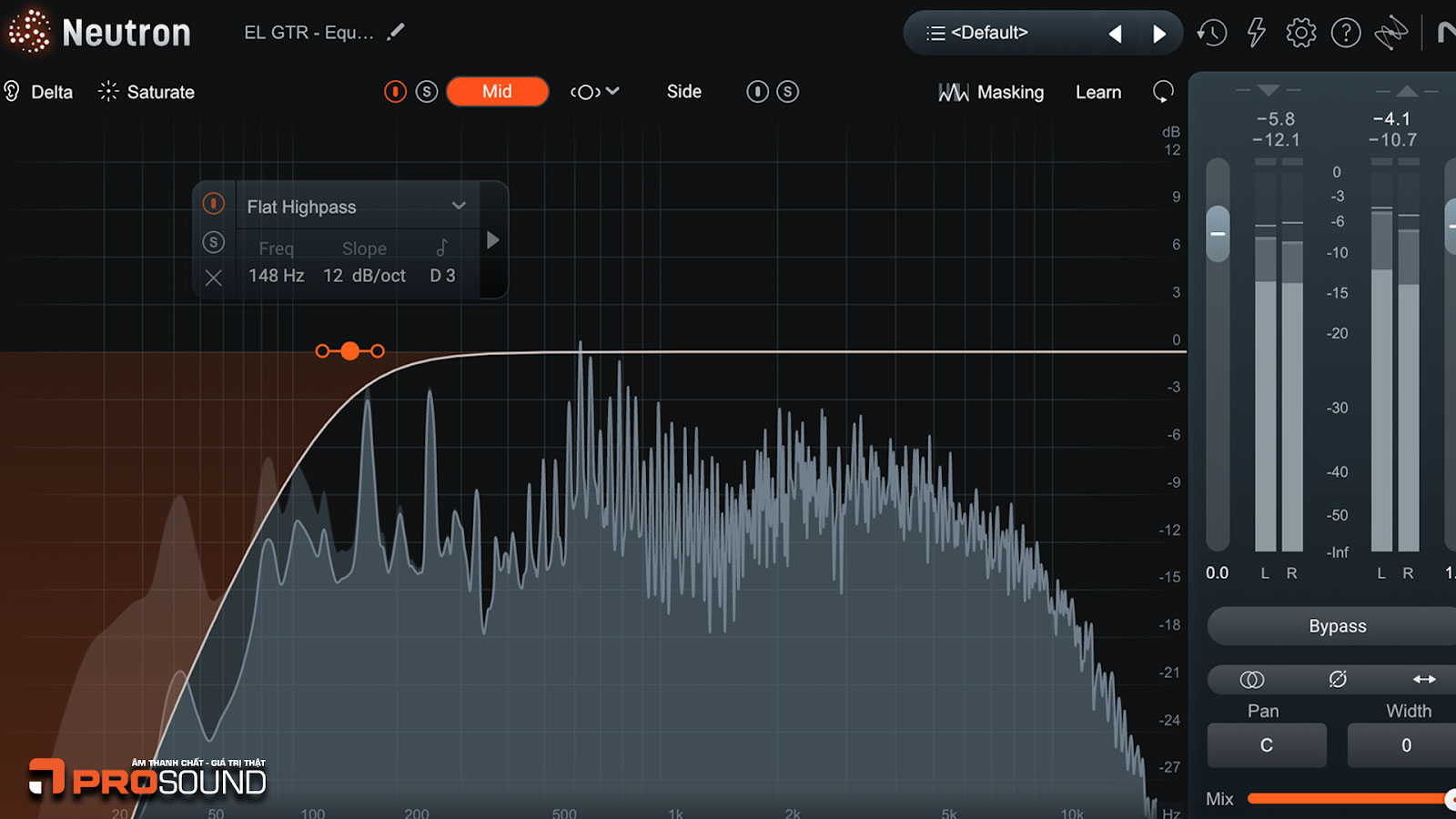Image resolution: width=1456 pixels, height=819 pixels.
Task: Open Neutron settings gear
Action: tap(1300, 34)
